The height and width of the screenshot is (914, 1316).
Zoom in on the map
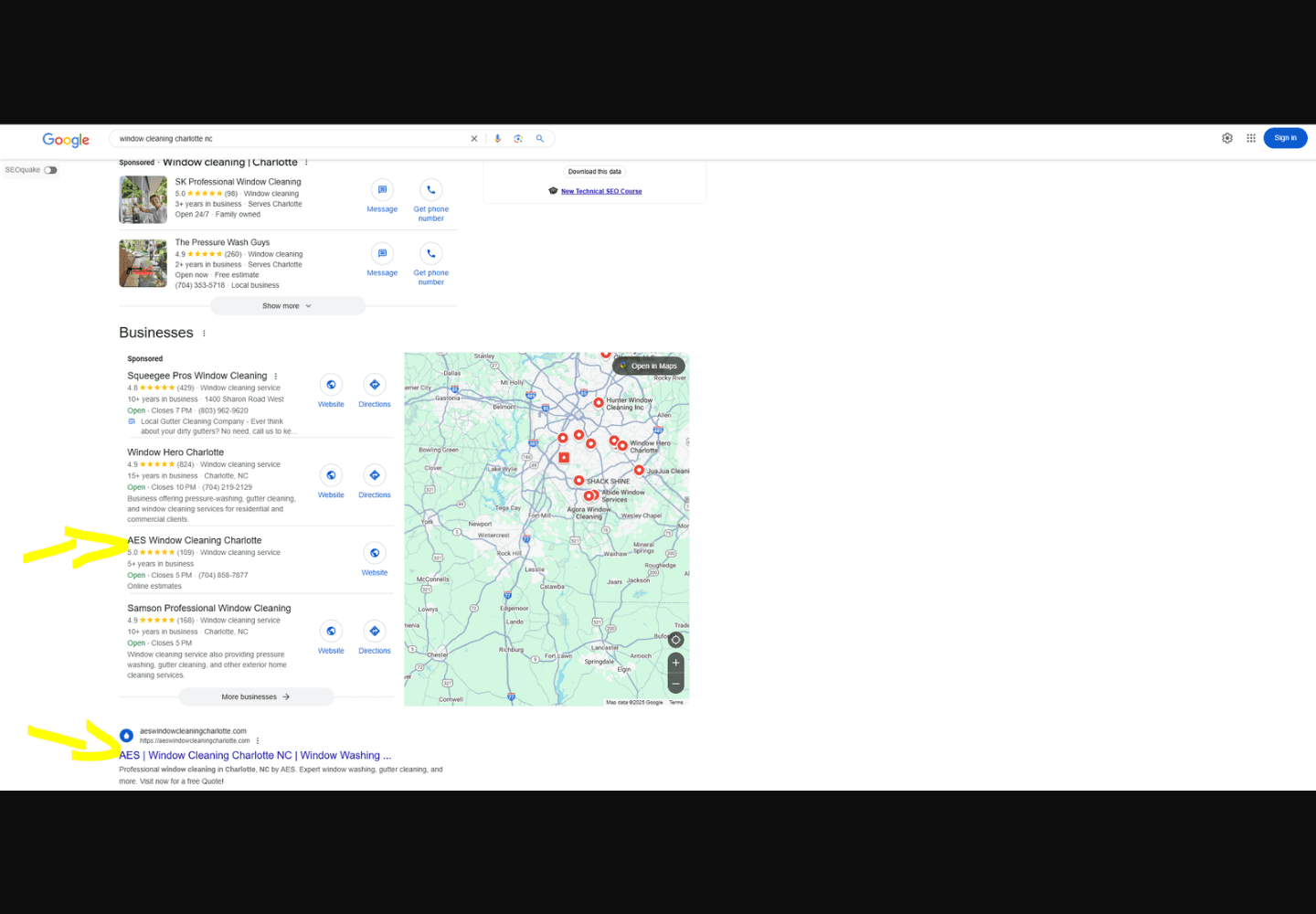tap(676, 663)
